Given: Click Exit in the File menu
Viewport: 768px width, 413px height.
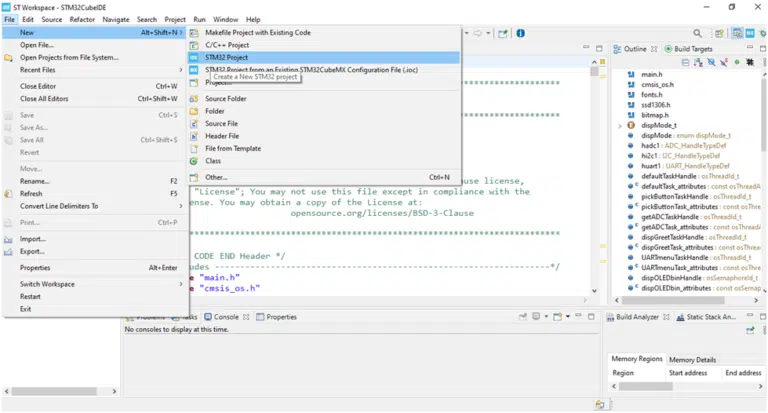Looking at the screenshot, I should click(x=96, y=309).
